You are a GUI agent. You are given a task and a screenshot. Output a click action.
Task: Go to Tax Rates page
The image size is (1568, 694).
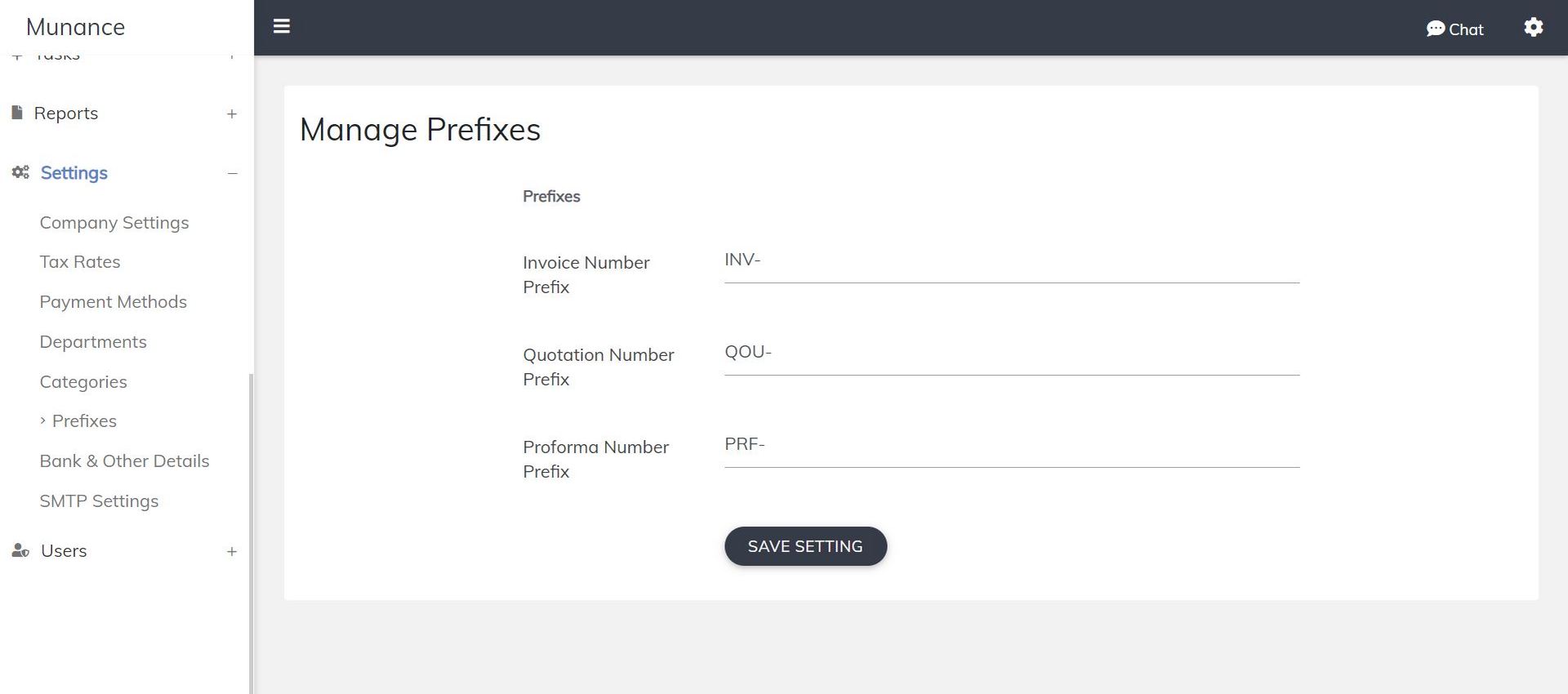[x=80, y=262]
